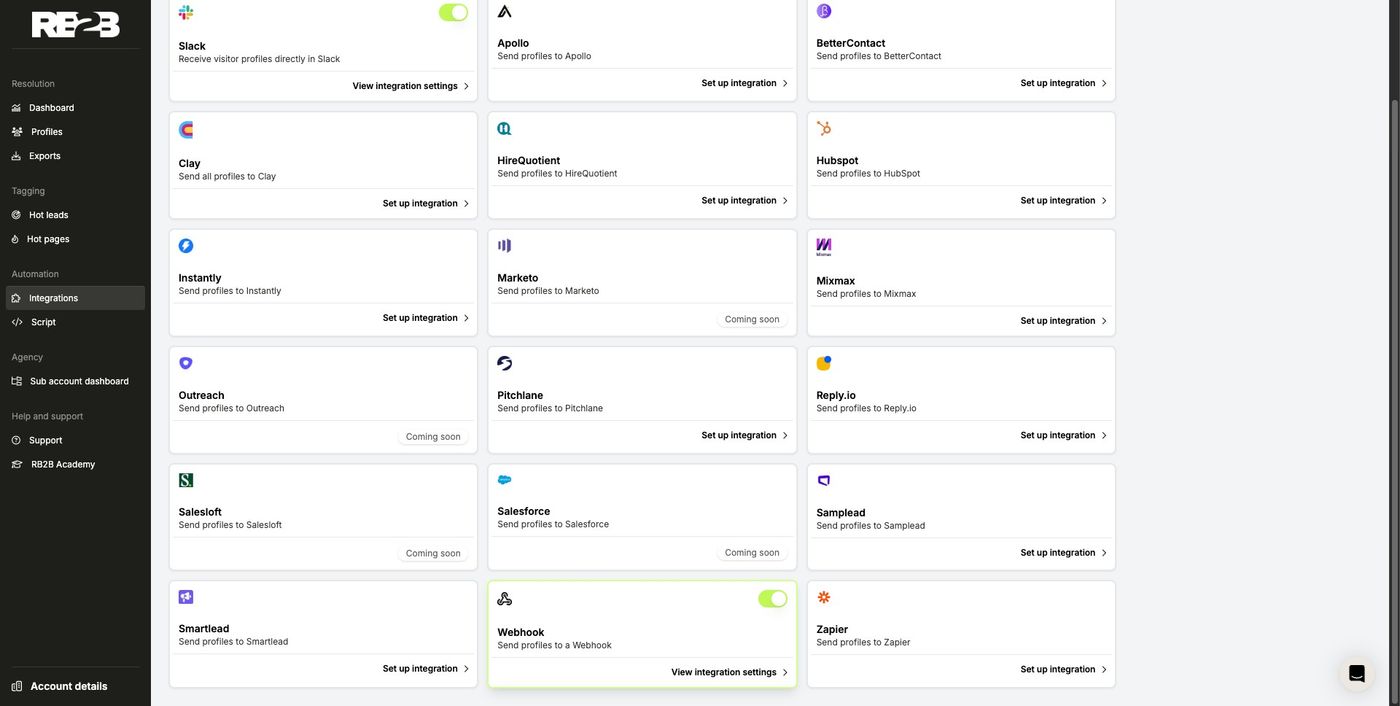Click the Slack logo icon
This screenshot has width=1400, height=706.
click(x=186, y=13)
